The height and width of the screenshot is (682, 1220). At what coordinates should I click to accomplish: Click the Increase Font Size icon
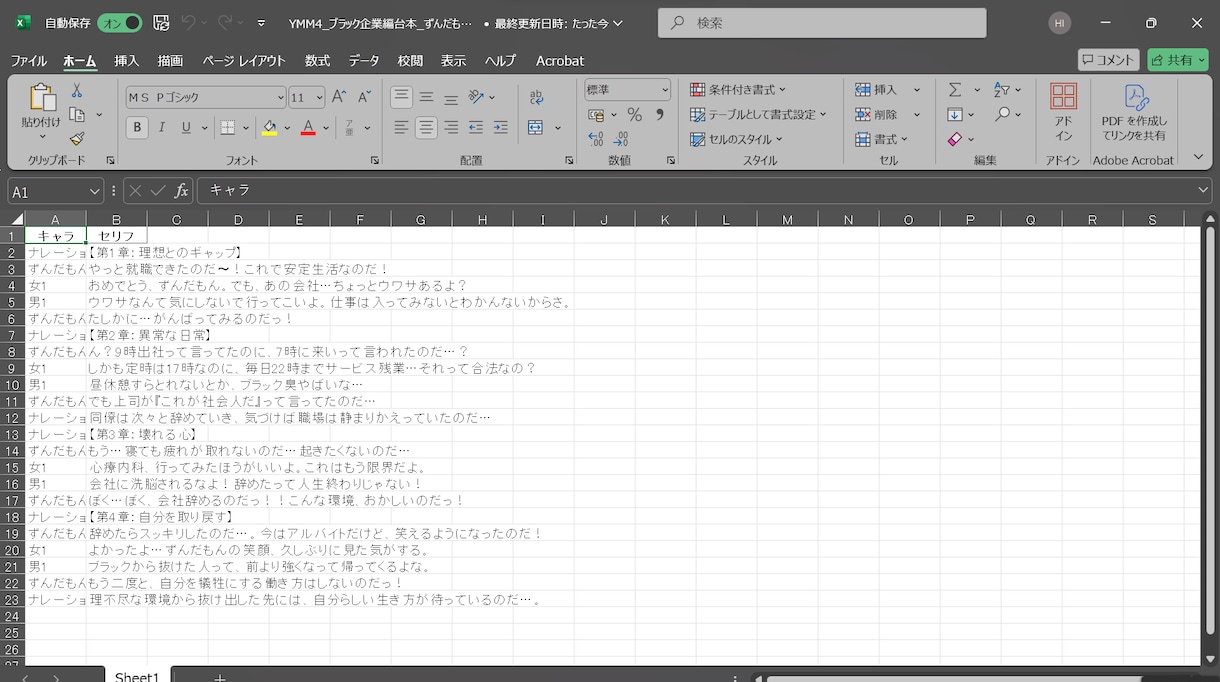coord(339,97)
